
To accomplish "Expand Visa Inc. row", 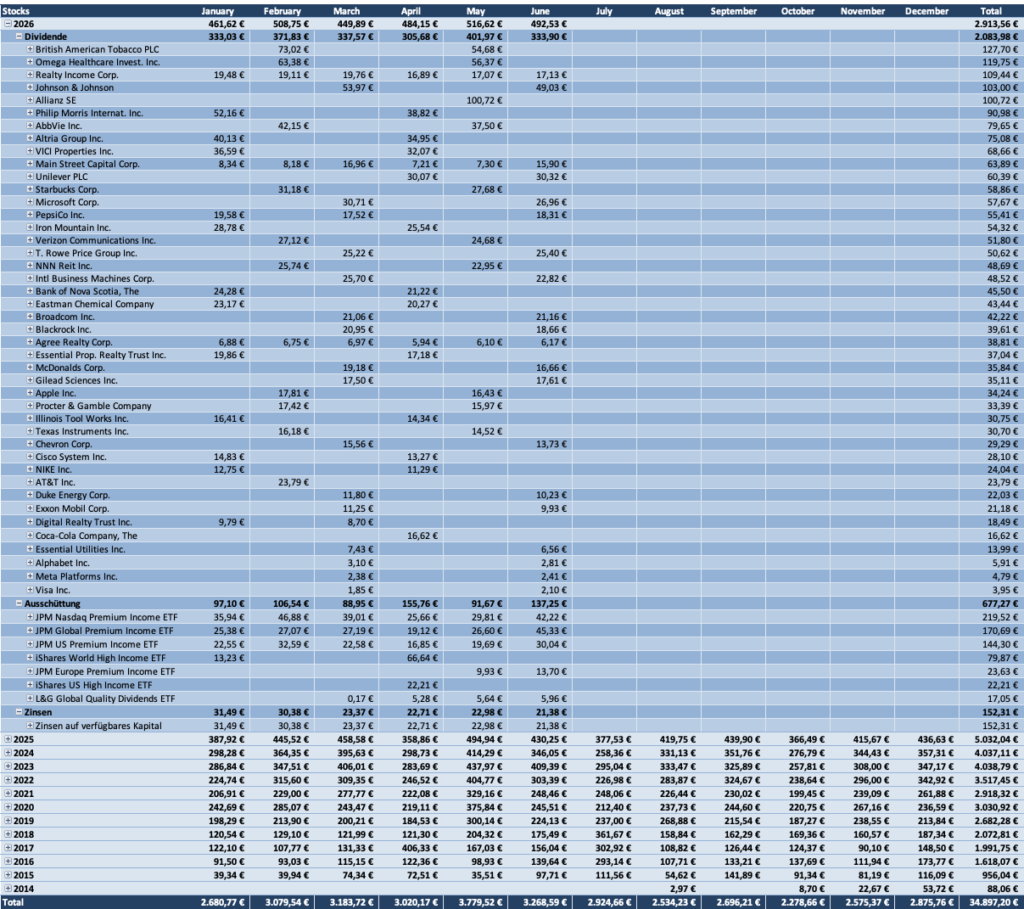I will click(x=30, y=590).
